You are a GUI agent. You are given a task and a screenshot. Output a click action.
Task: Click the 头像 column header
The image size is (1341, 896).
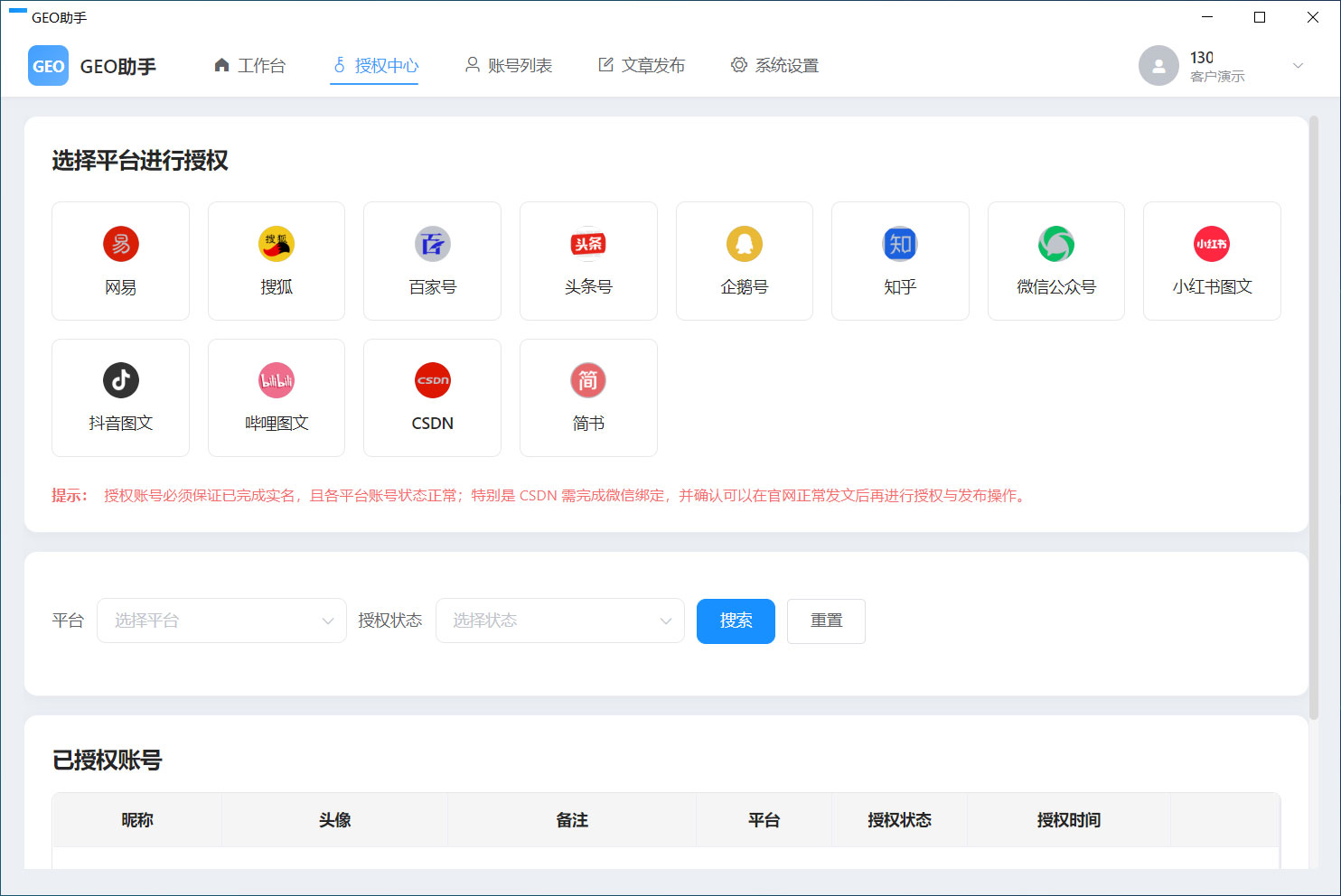(x=334, y=820)
